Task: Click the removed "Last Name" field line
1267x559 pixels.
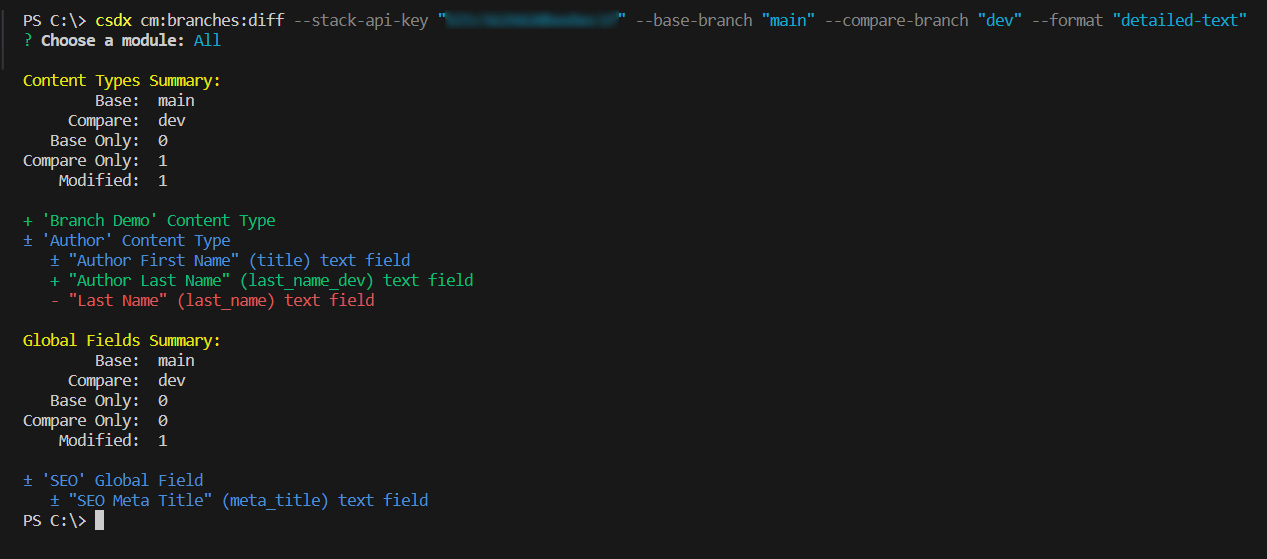Action: [x=212, y=300]
